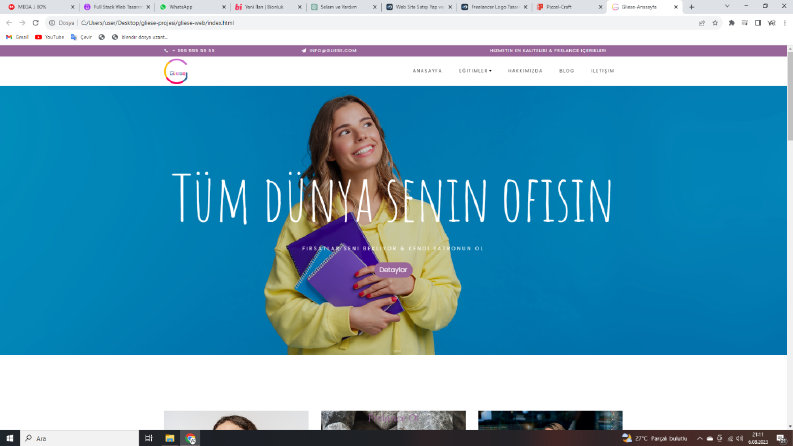This screenshot has width=793, height=446.
Task: Expand the tab search chevron
Action: coord(727,7)
